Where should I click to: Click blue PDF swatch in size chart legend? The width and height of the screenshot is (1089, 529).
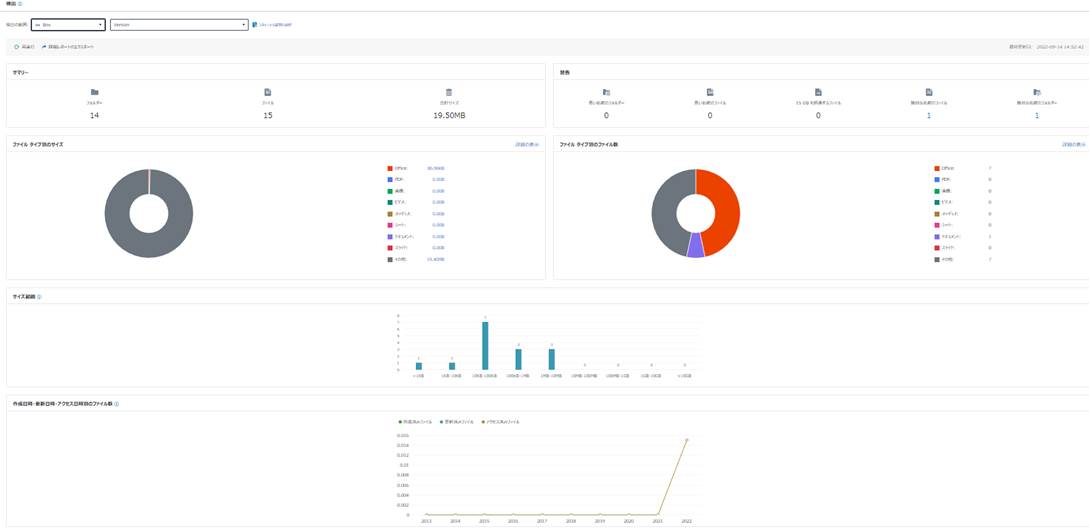click(x=390, y=179)
